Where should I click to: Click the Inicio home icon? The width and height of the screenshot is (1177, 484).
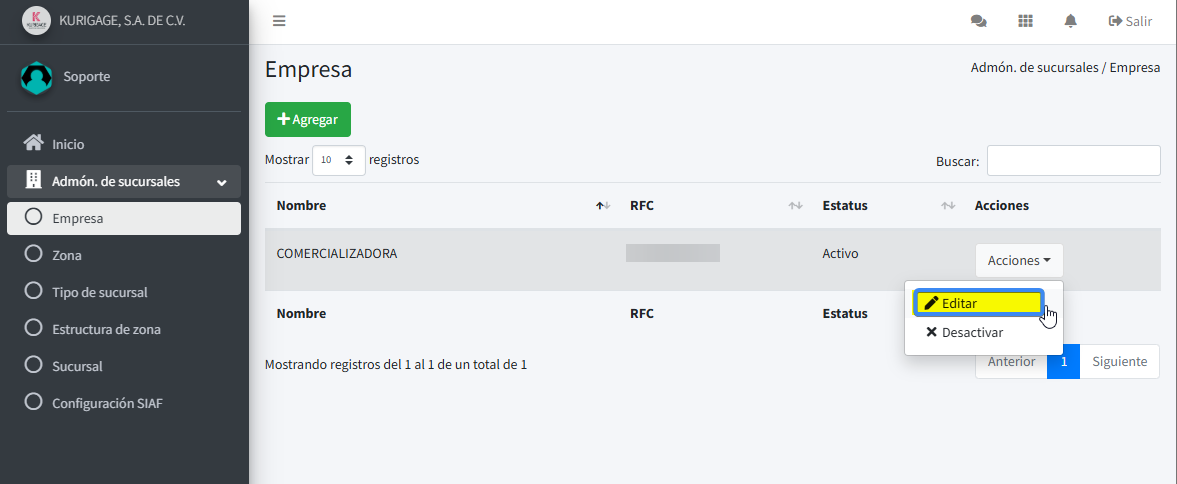(34, 143)
